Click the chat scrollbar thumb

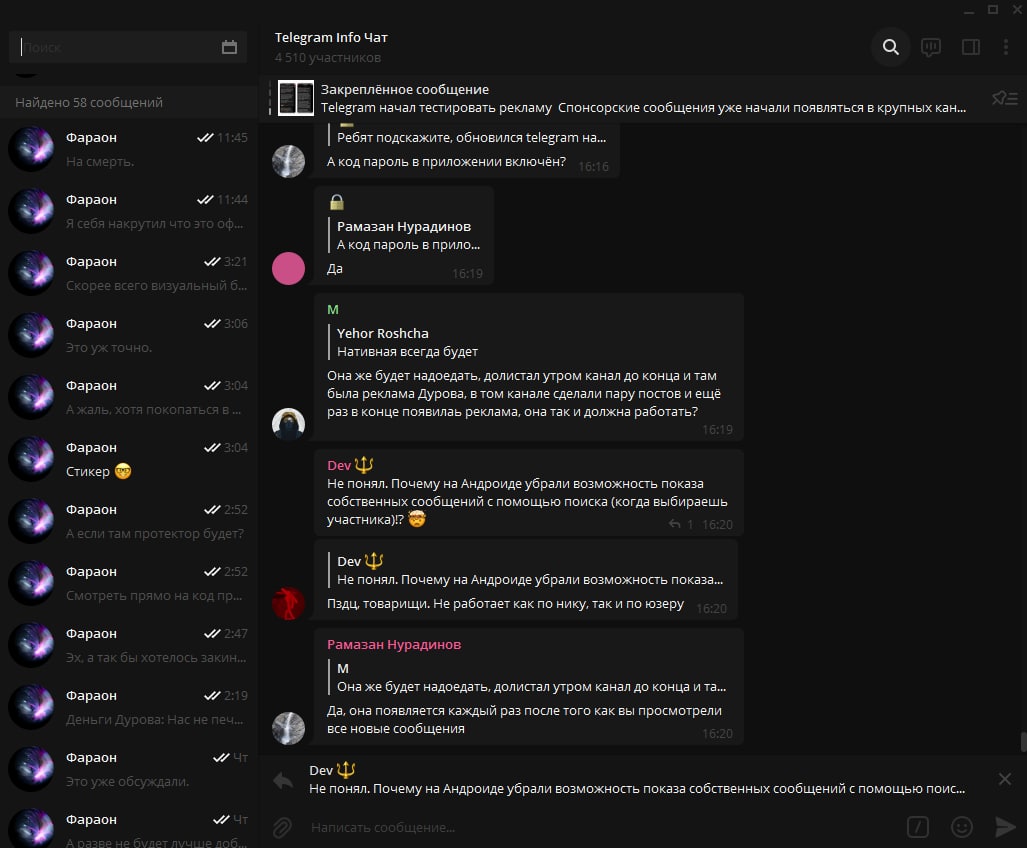click(1023, 743)
